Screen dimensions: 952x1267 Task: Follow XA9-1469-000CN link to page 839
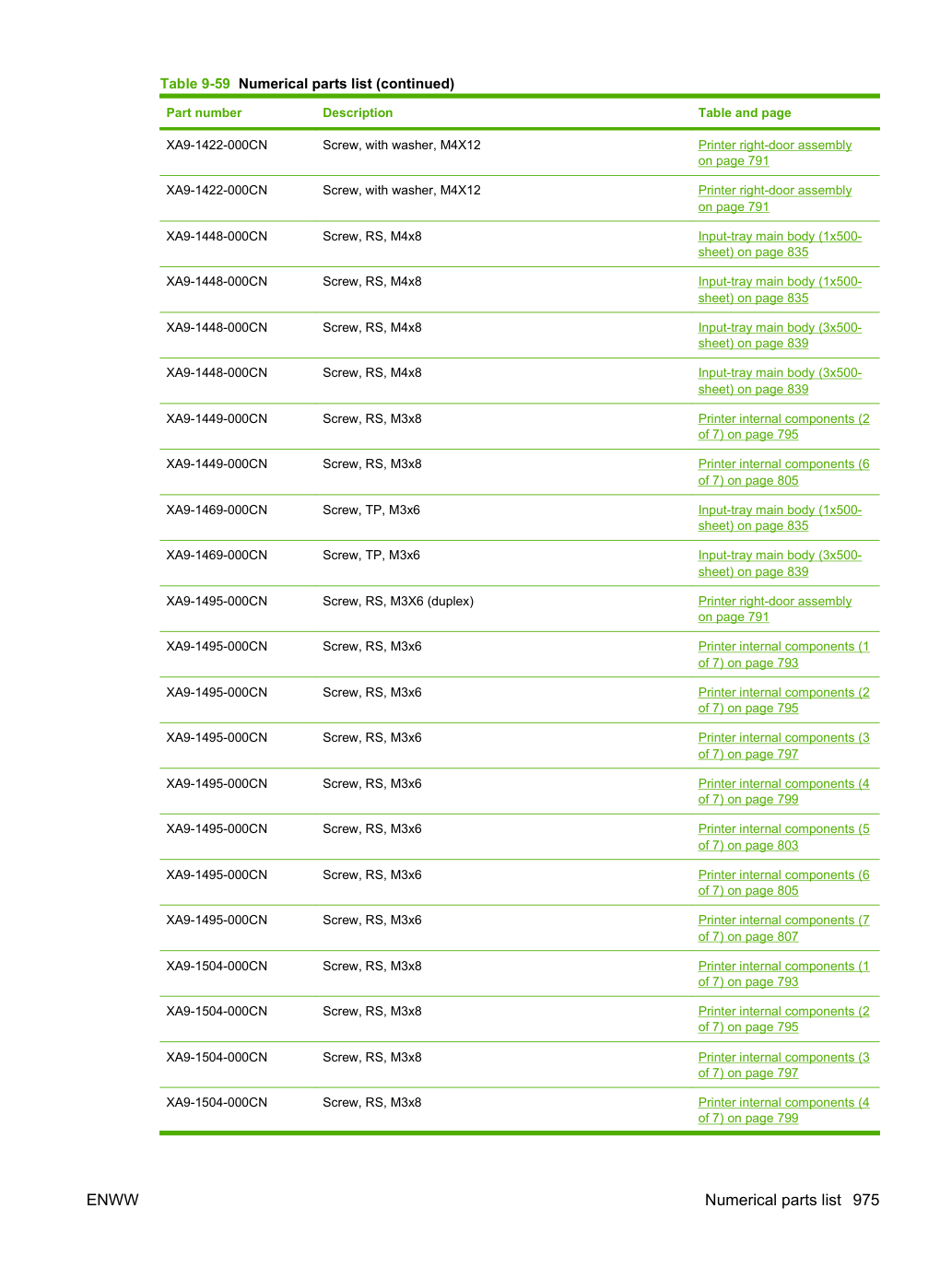point(780,564)
